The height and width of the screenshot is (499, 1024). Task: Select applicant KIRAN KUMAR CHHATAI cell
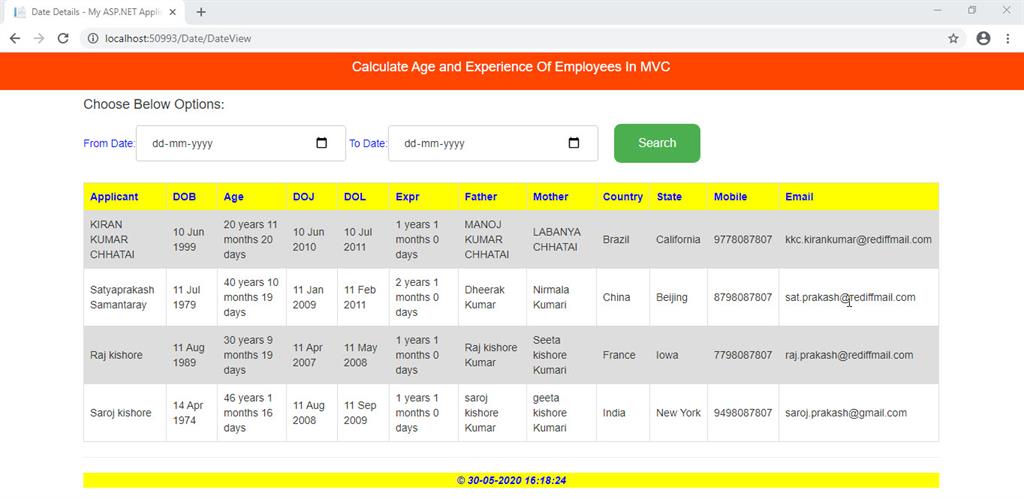coord(125,239)
